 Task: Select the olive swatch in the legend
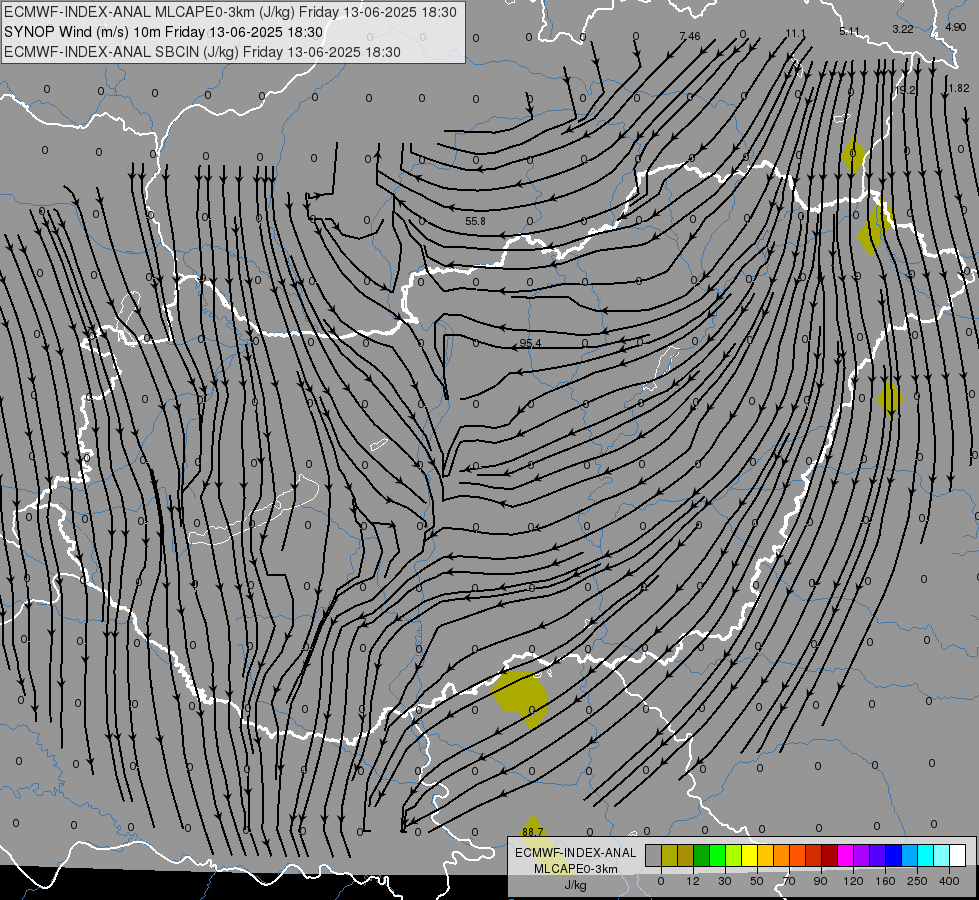click(669, 856)
